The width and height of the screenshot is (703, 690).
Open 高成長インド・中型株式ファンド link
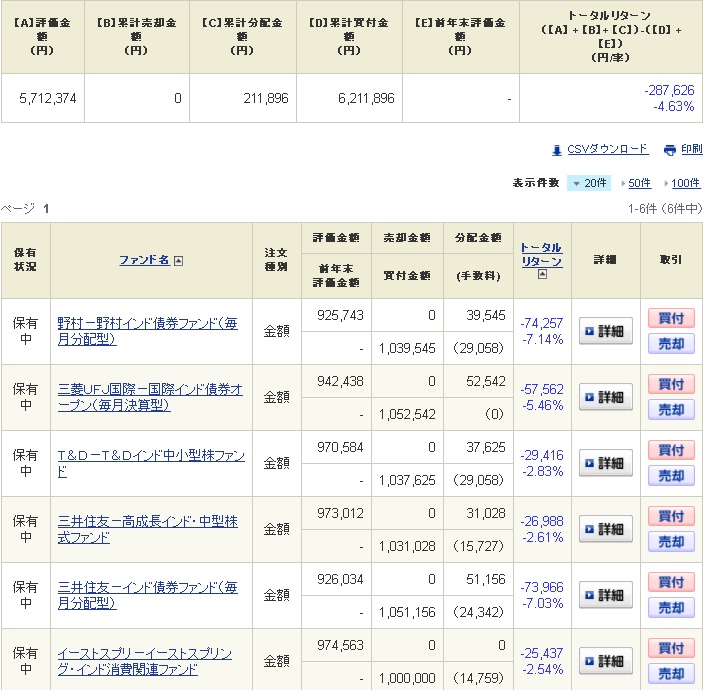(x=147, y=529)
